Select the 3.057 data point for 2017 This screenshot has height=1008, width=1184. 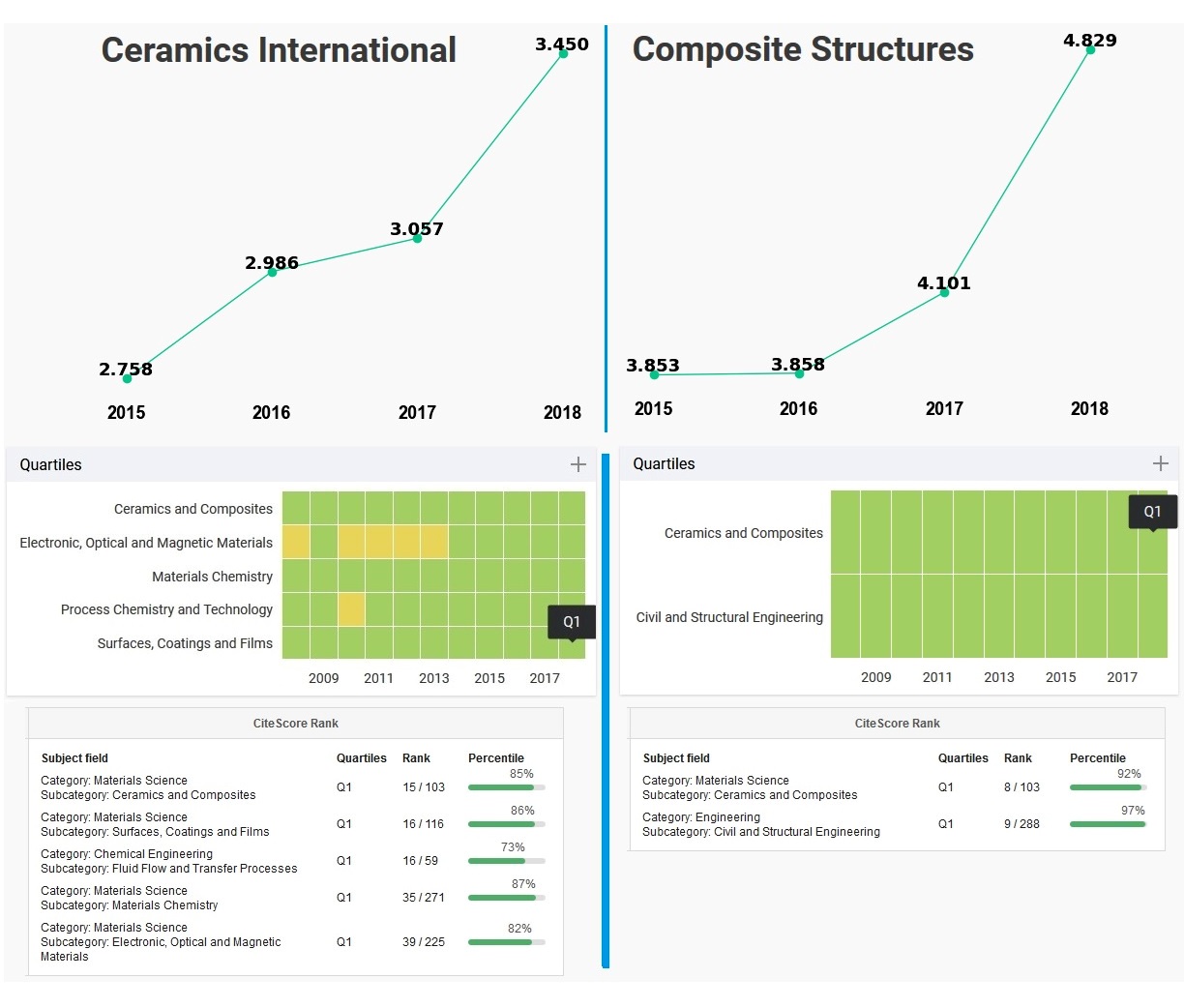coord(417,238)
